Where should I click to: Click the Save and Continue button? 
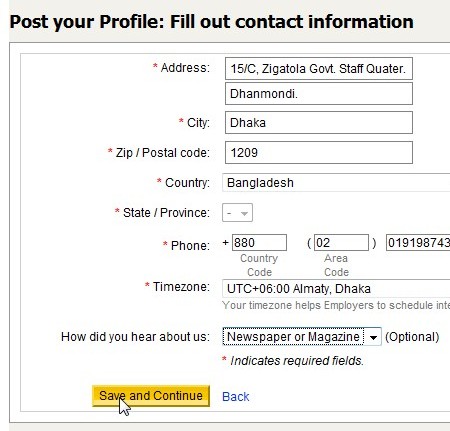click(x=151, y=396)
